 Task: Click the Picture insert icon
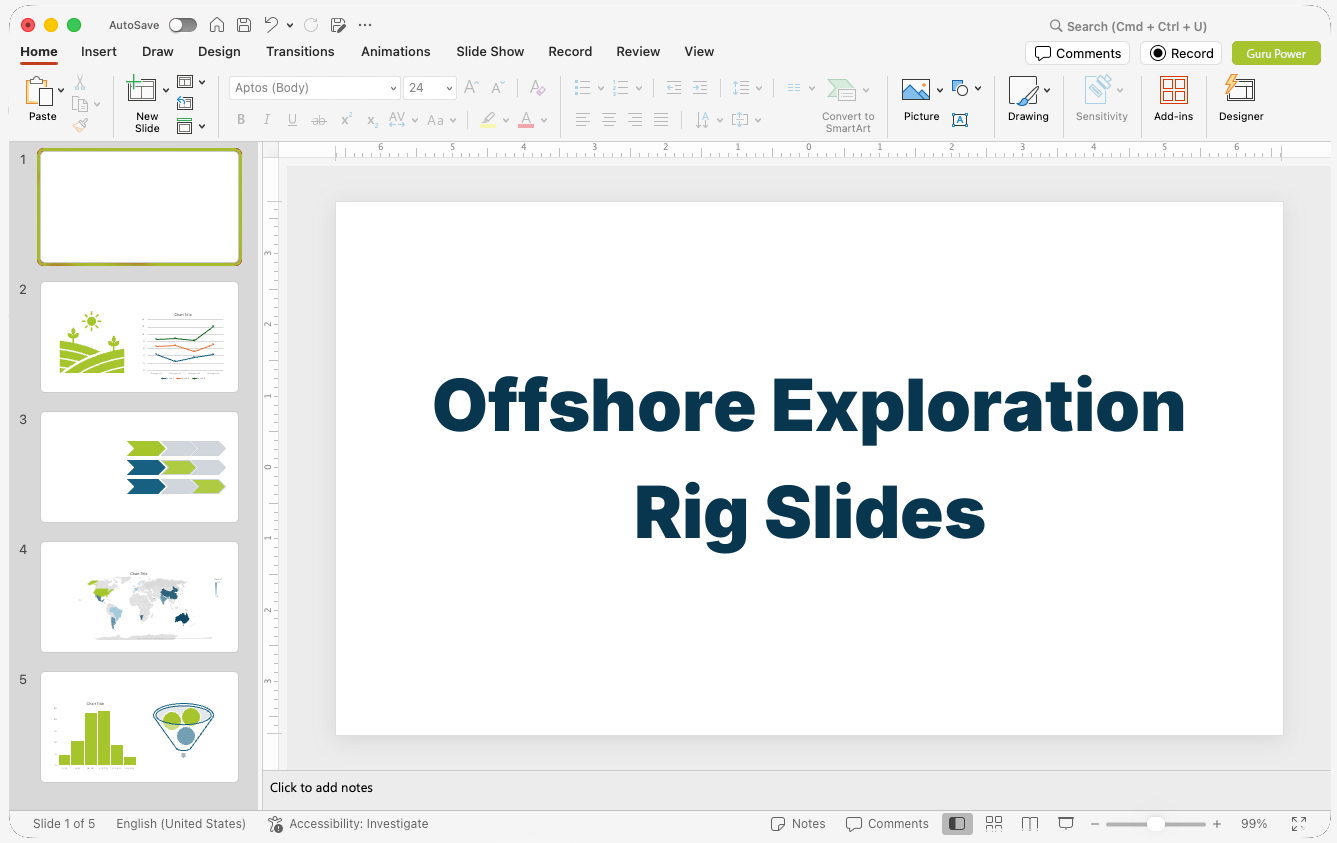tap(916, 90)
